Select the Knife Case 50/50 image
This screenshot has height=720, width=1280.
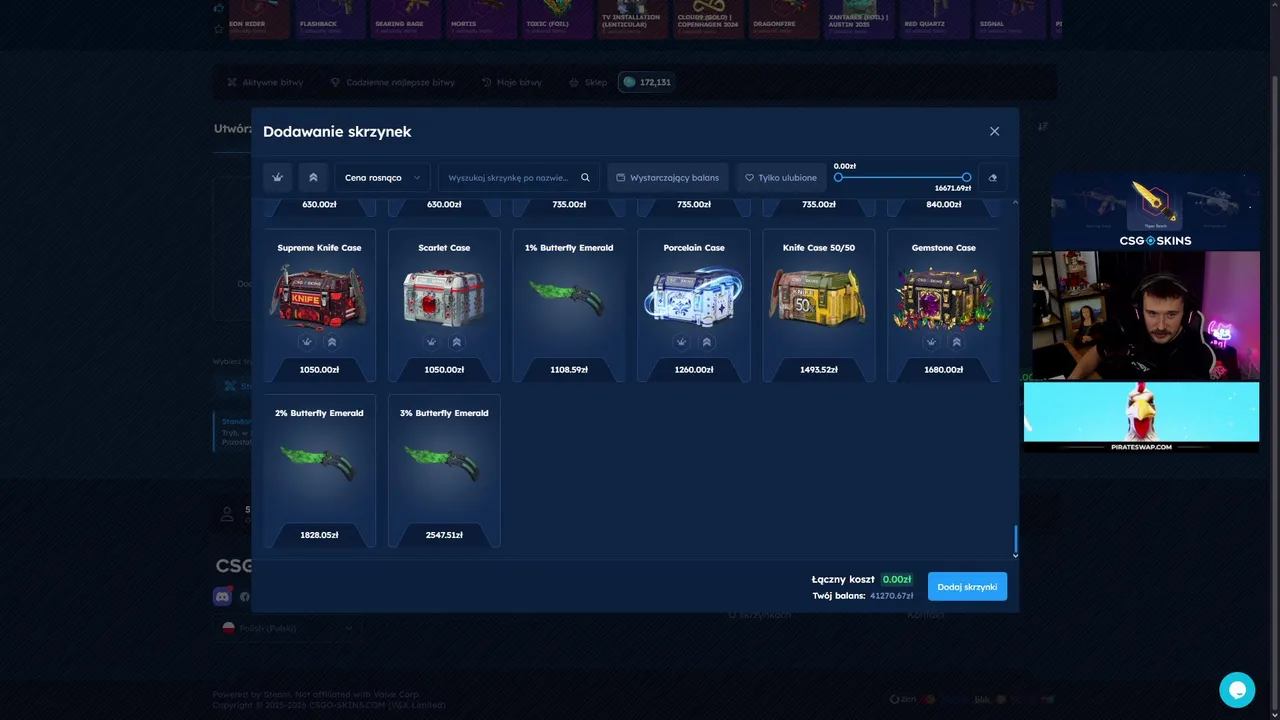pos(819,296)
